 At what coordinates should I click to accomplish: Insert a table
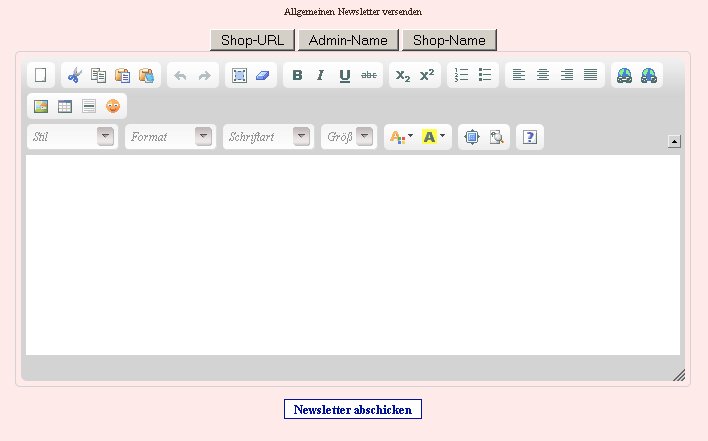pyautogui.click(x=65, y=107)
